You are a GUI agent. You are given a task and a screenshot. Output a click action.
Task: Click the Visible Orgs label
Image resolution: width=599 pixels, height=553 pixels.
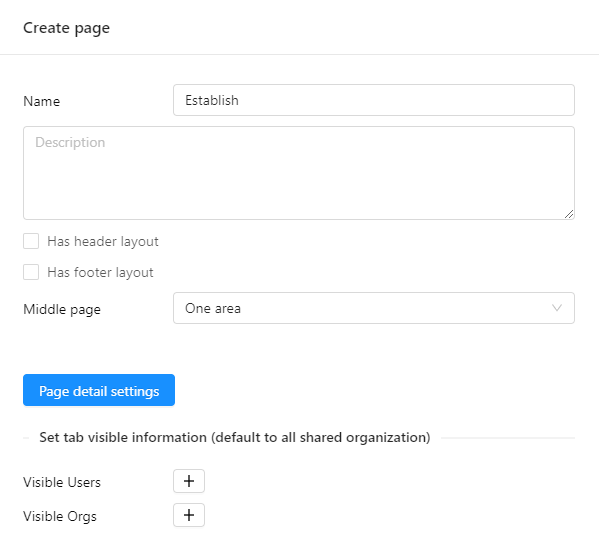pyautogui.click(x=60, y=516)
